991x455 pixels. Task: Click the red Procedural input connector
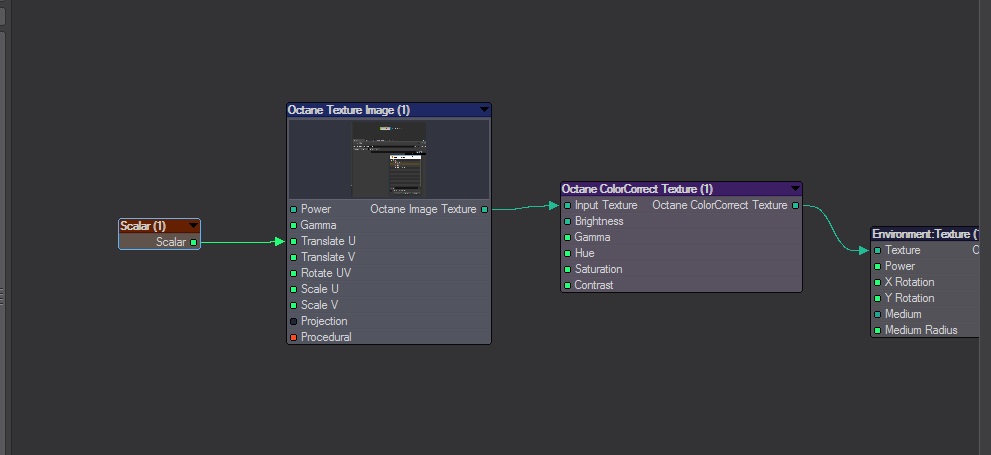click(x=293, y=337)
